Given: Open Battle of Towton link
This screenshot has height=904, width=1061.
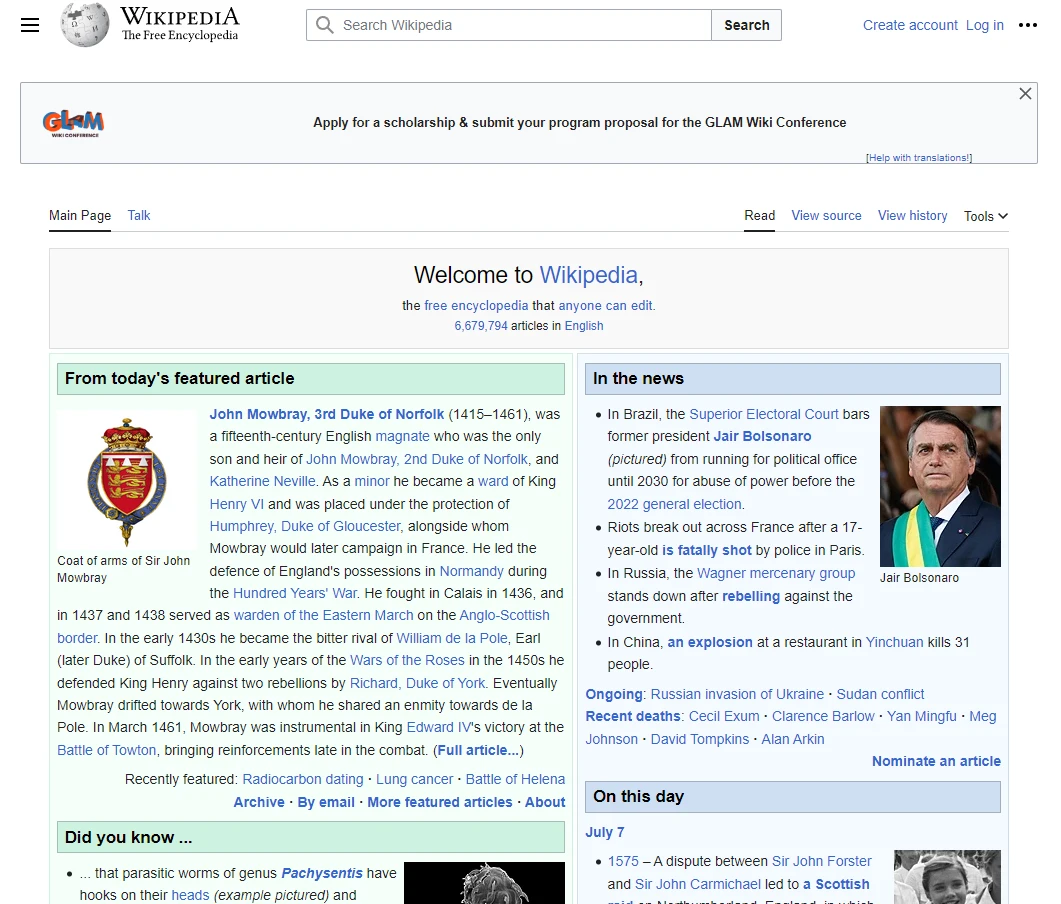Looking at the screenshot, I should pyautogui.click(x=106, y=750).
